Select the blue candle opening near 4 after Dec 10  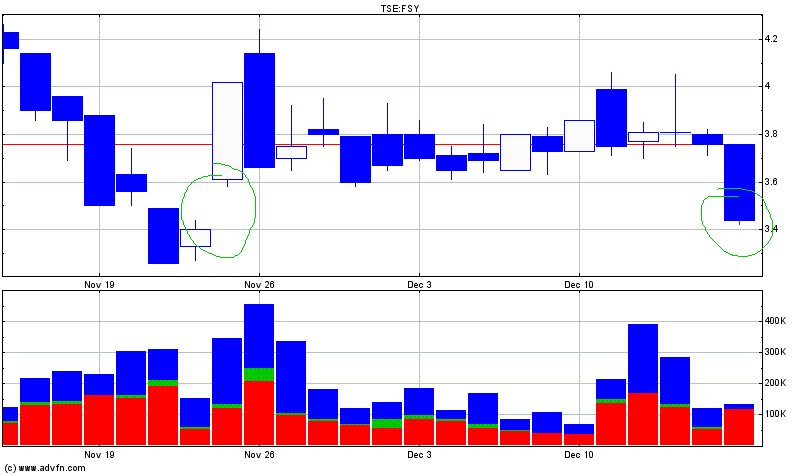611,118
